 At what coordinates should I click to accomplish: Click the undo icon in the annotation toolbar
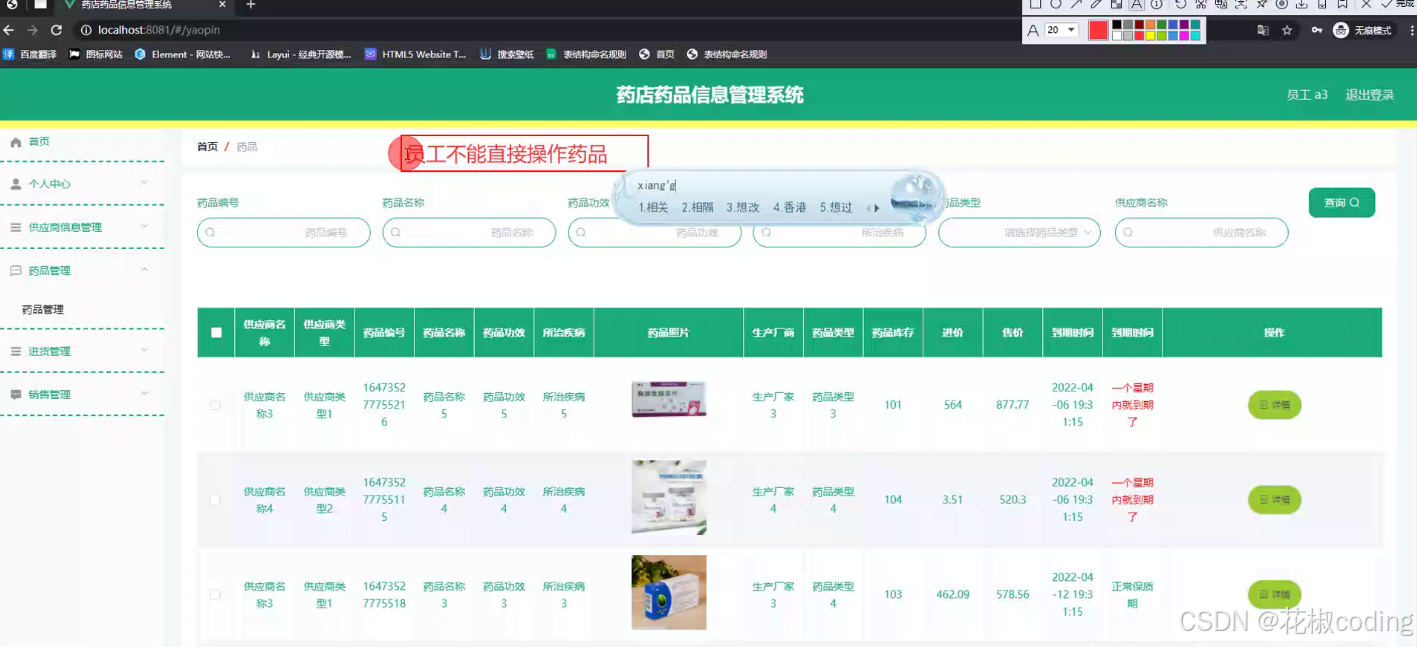(x=1181, y=7)
